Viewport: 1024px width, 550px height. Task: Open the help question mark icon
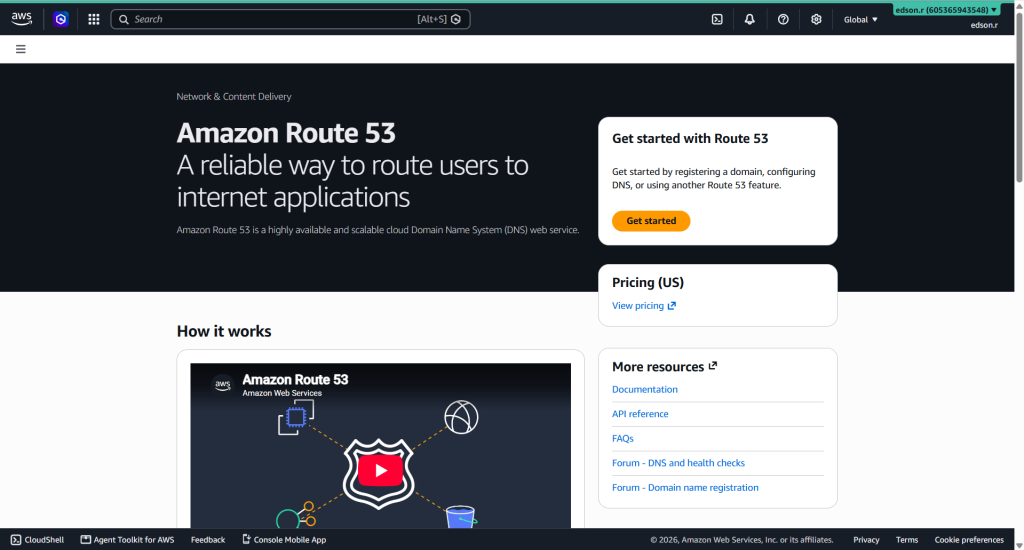click(783, 20)
